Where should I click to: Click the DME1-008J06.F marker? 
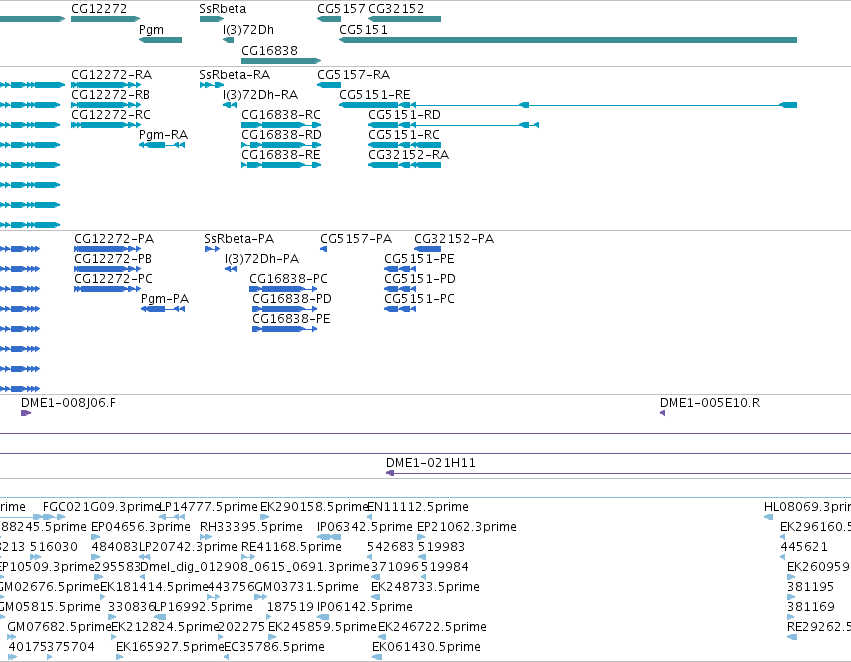click(26, 413)
